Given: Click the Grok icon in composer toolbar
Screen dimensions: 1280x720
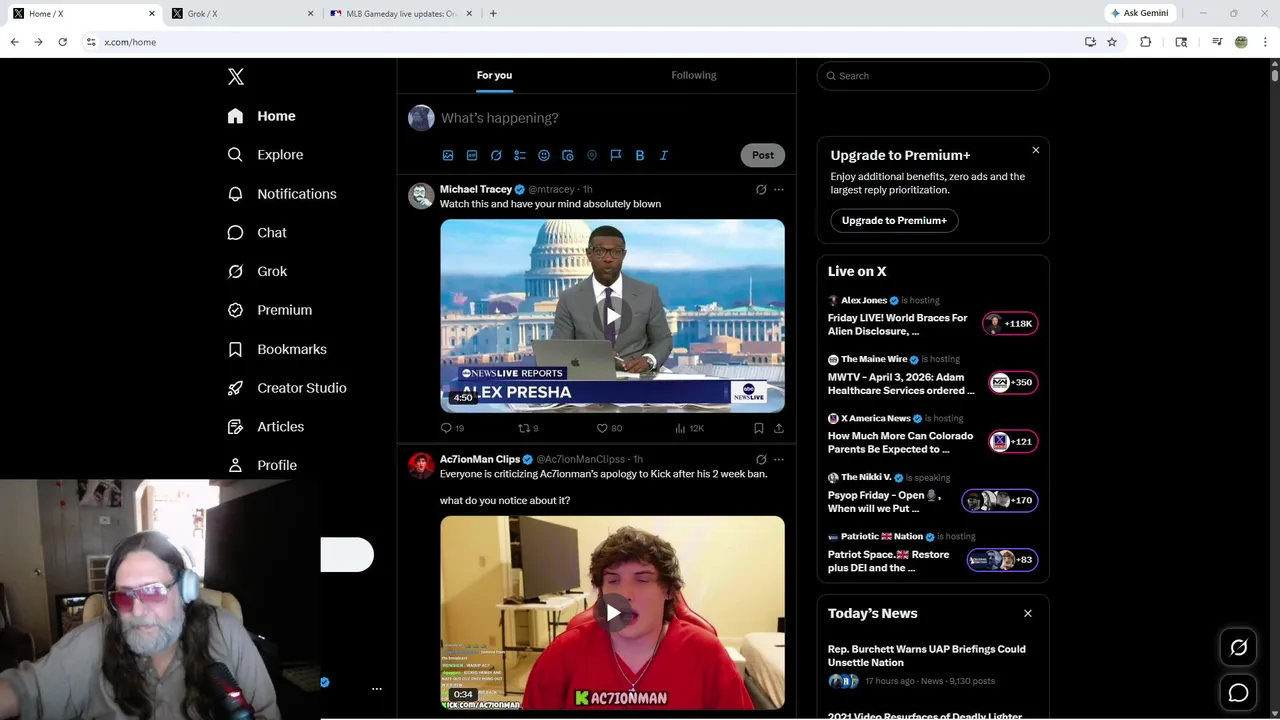Looking at the screenshot, I should tap(496, 155).
